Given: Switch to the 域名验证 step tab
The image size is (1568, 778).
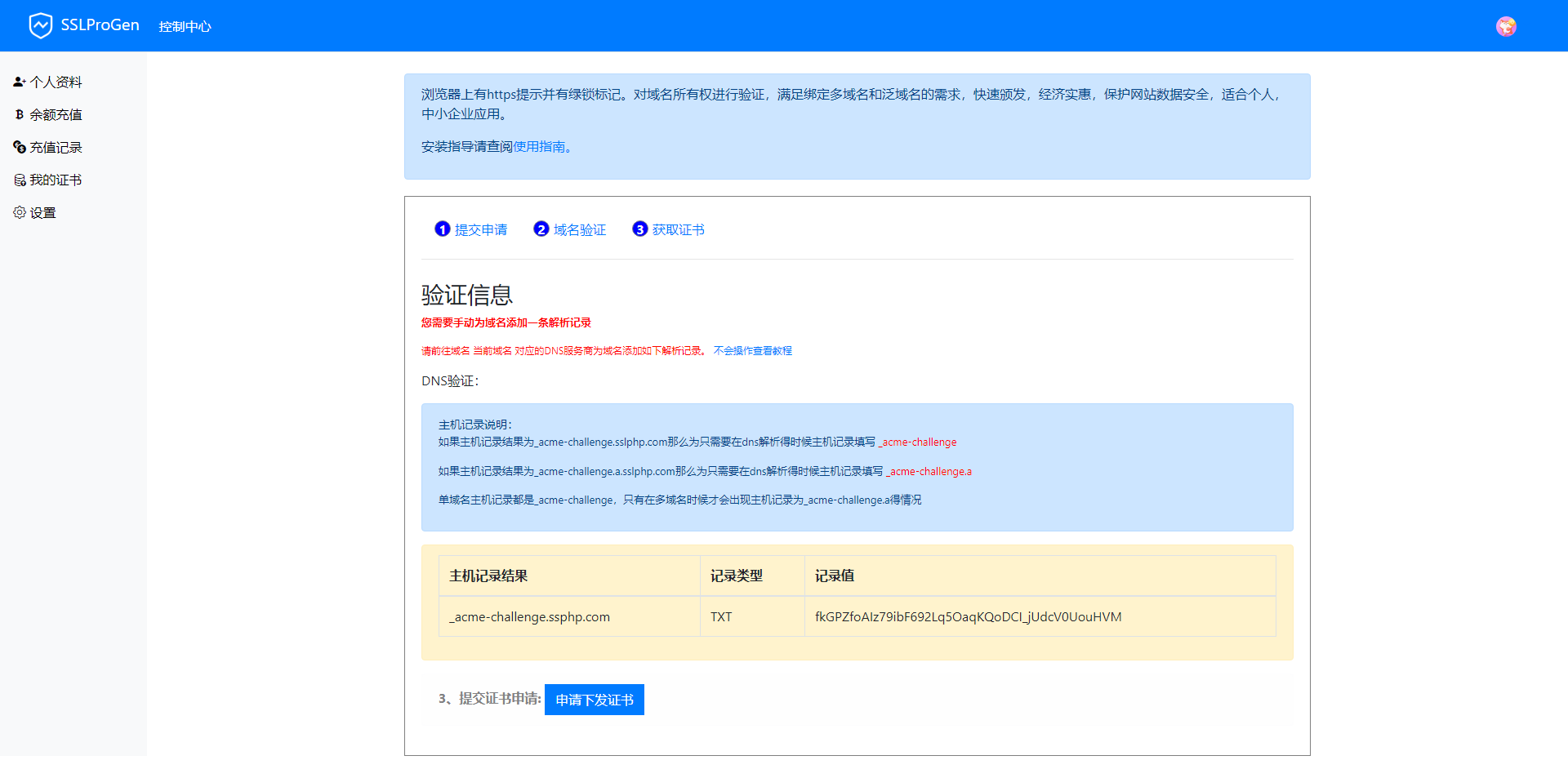Looking at the screenshot, I should pos(579,229).
